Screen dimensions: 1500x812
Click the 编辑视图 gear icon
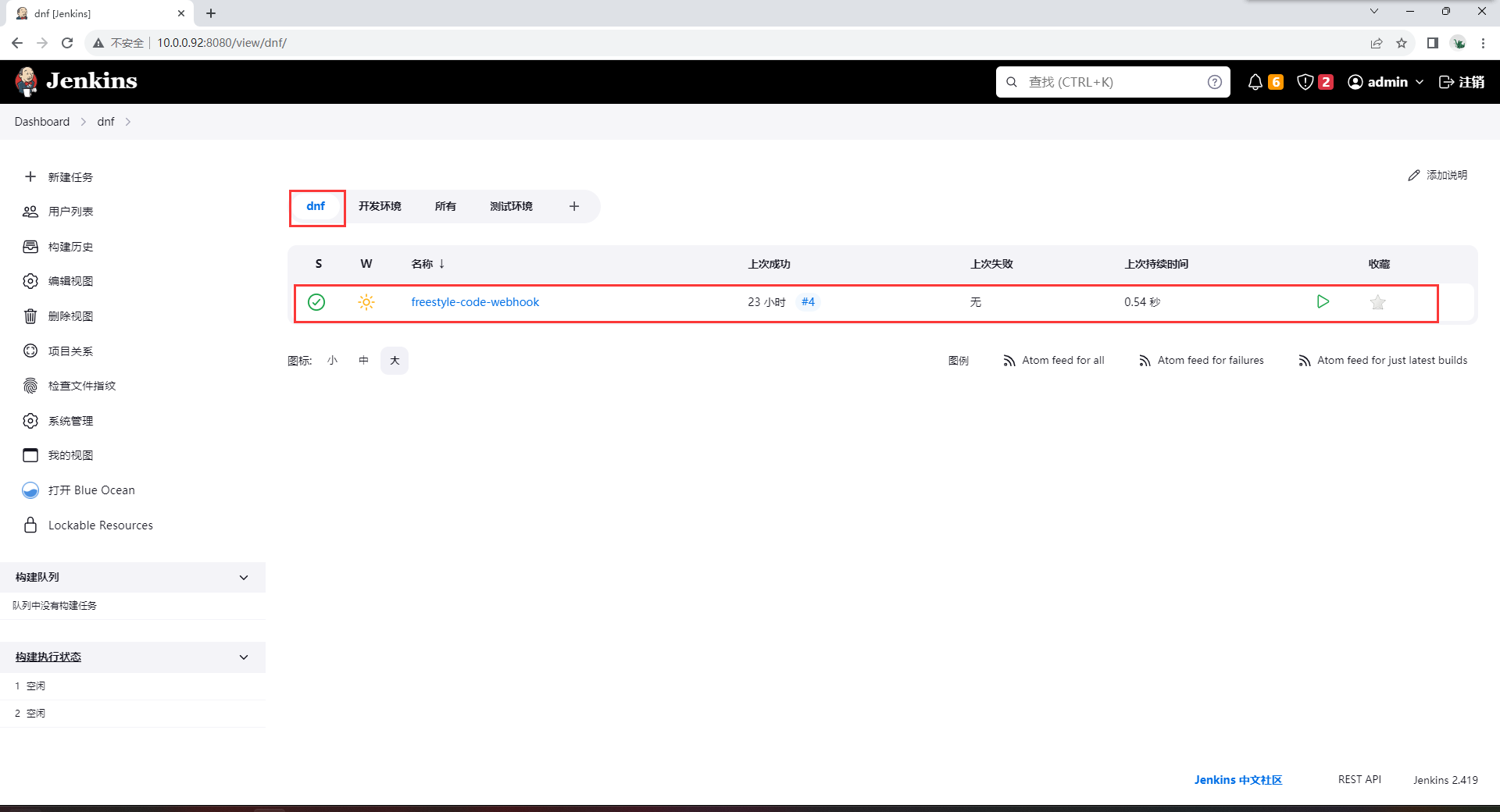(30, 281)
